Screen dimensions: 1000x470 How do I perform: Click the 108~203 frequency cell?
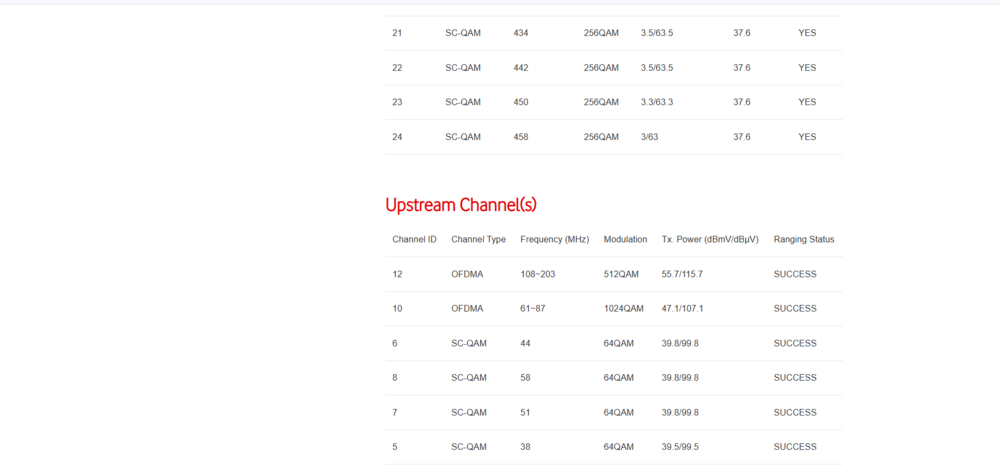(538, 274)
